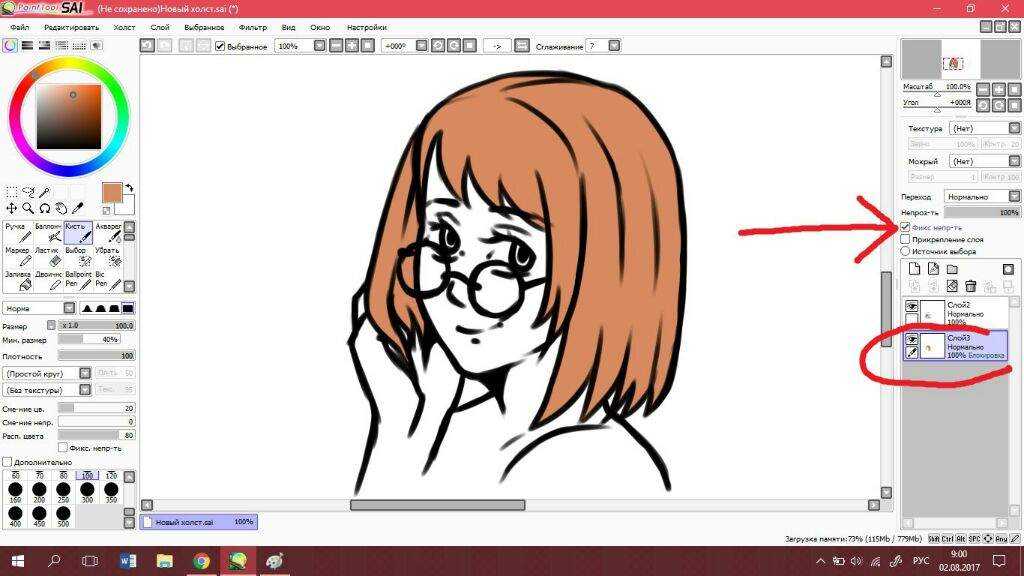Select the Кисть brush tool

pyautogui.click(x=78, y=233)
